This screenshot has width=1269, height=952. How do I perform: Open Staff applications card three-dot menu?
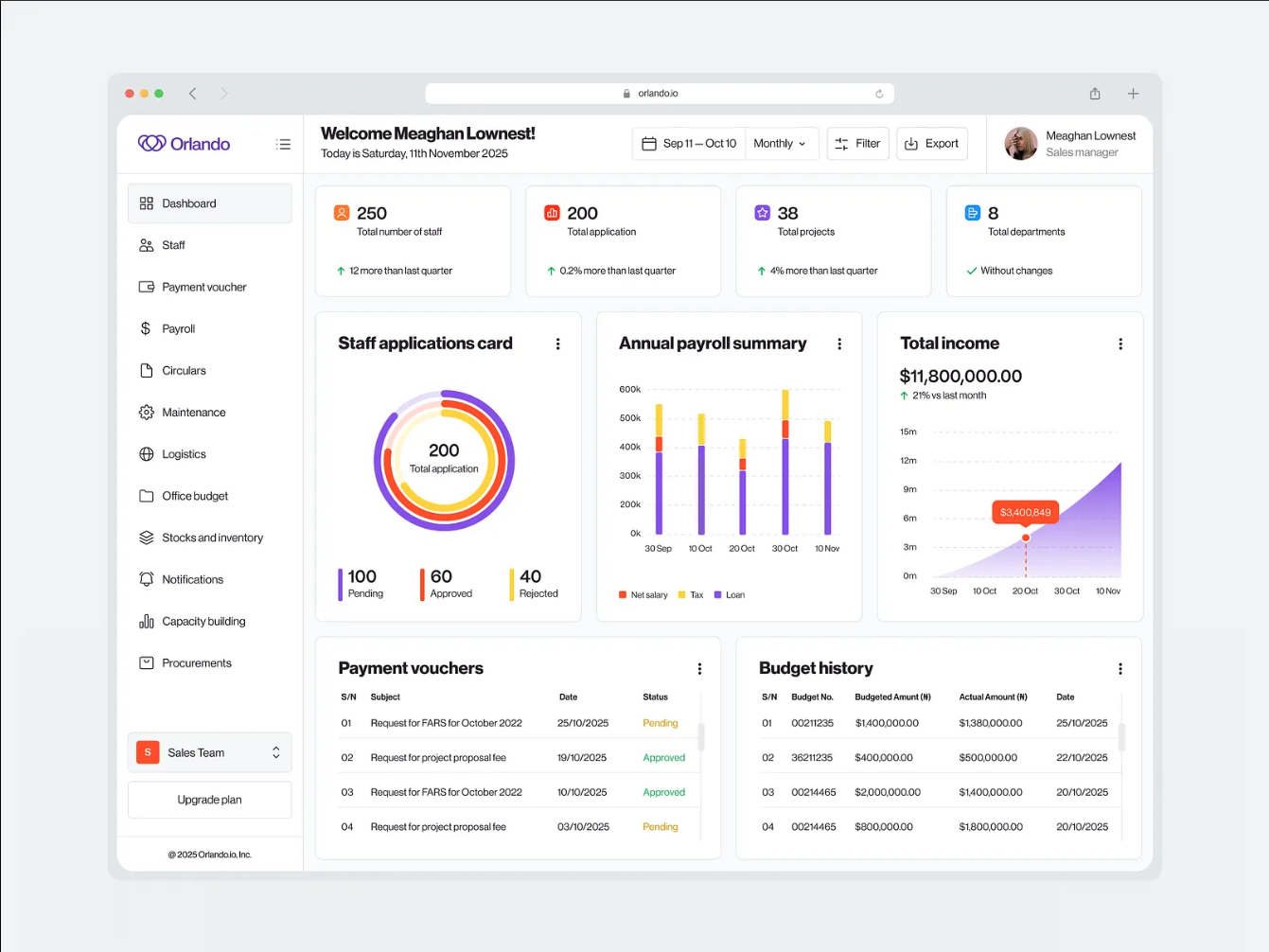557,344
